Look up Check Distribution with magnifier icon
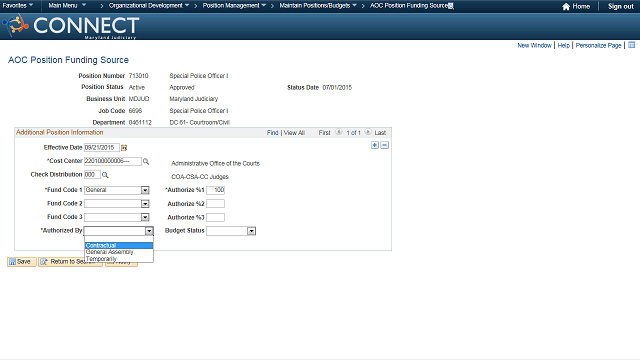Viewport: 640px width, 360px height. 105,175
